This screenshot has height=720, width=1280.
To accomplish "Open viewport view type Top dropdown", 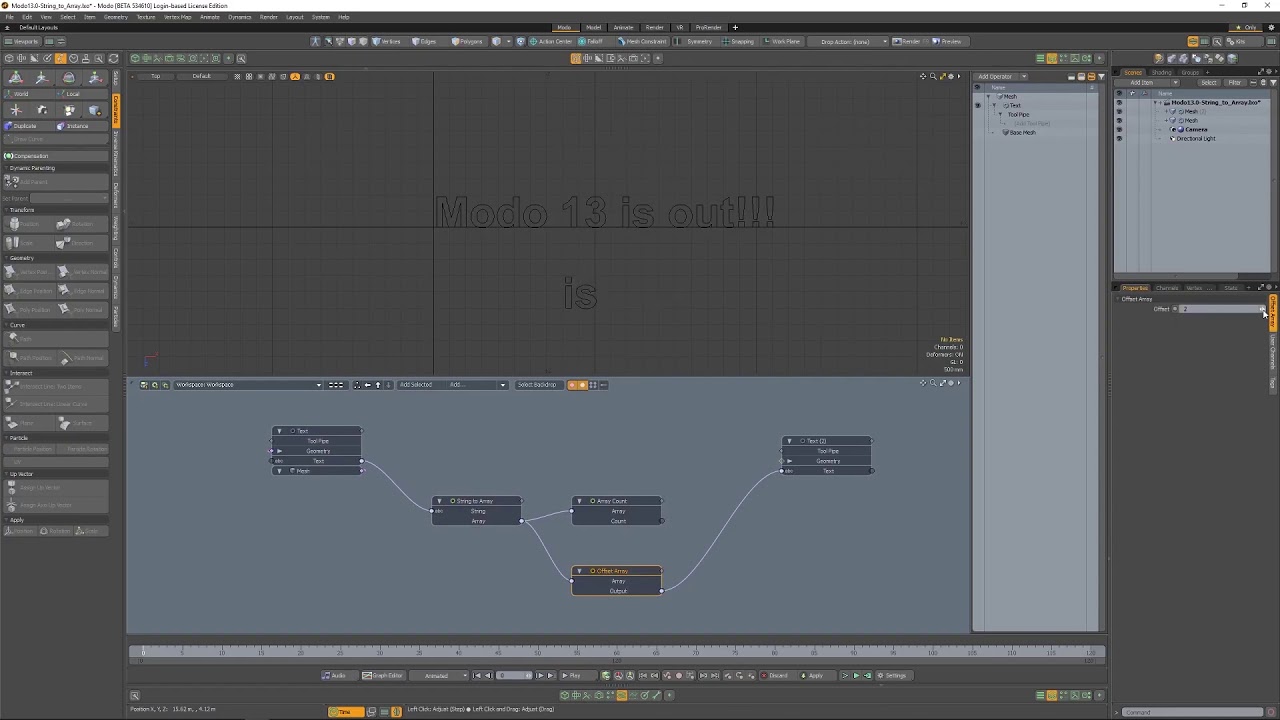I will (x=156, y=77).
